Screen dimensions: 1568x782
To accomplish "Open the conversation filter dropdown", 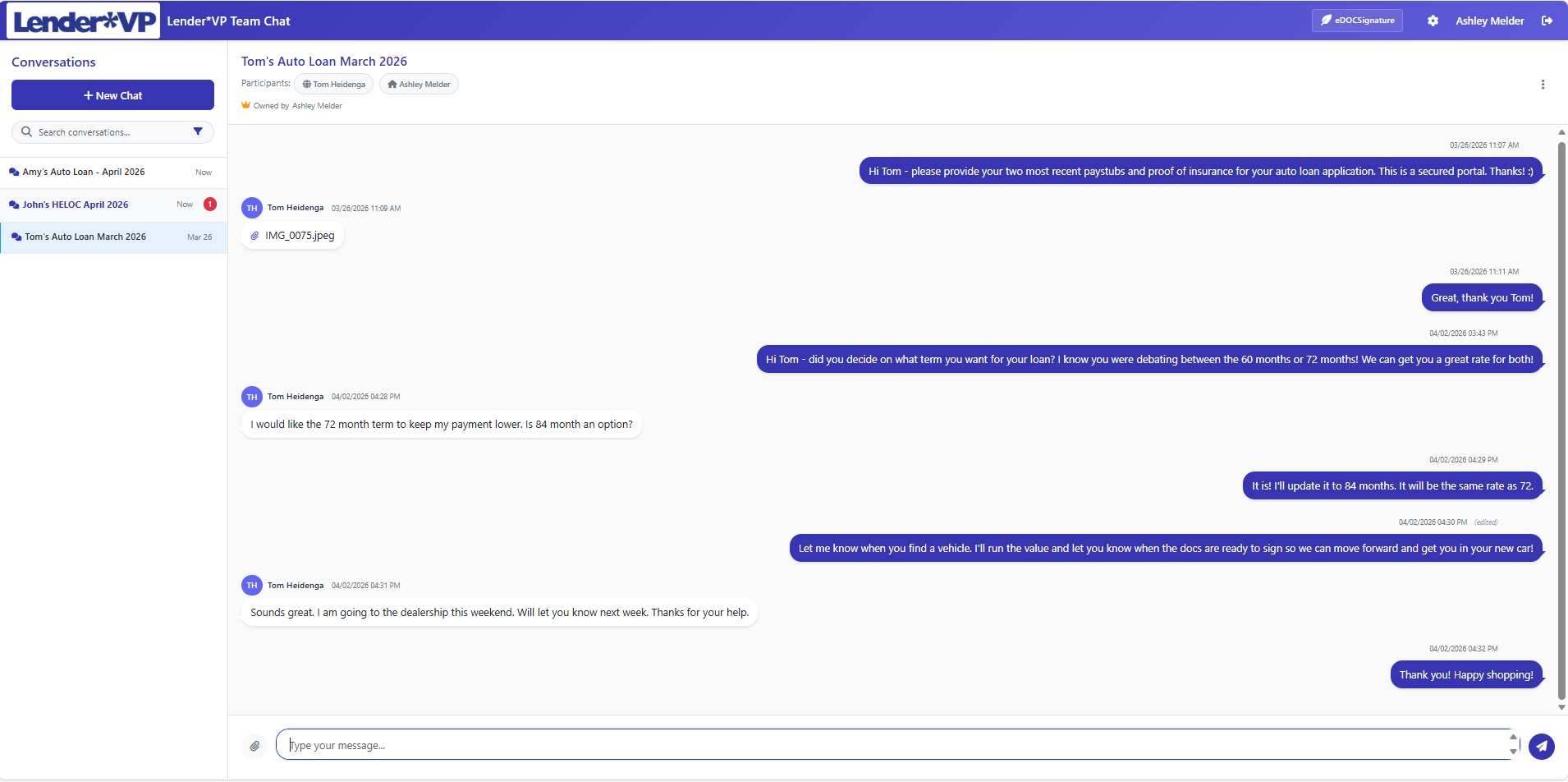I will (198, 131).
